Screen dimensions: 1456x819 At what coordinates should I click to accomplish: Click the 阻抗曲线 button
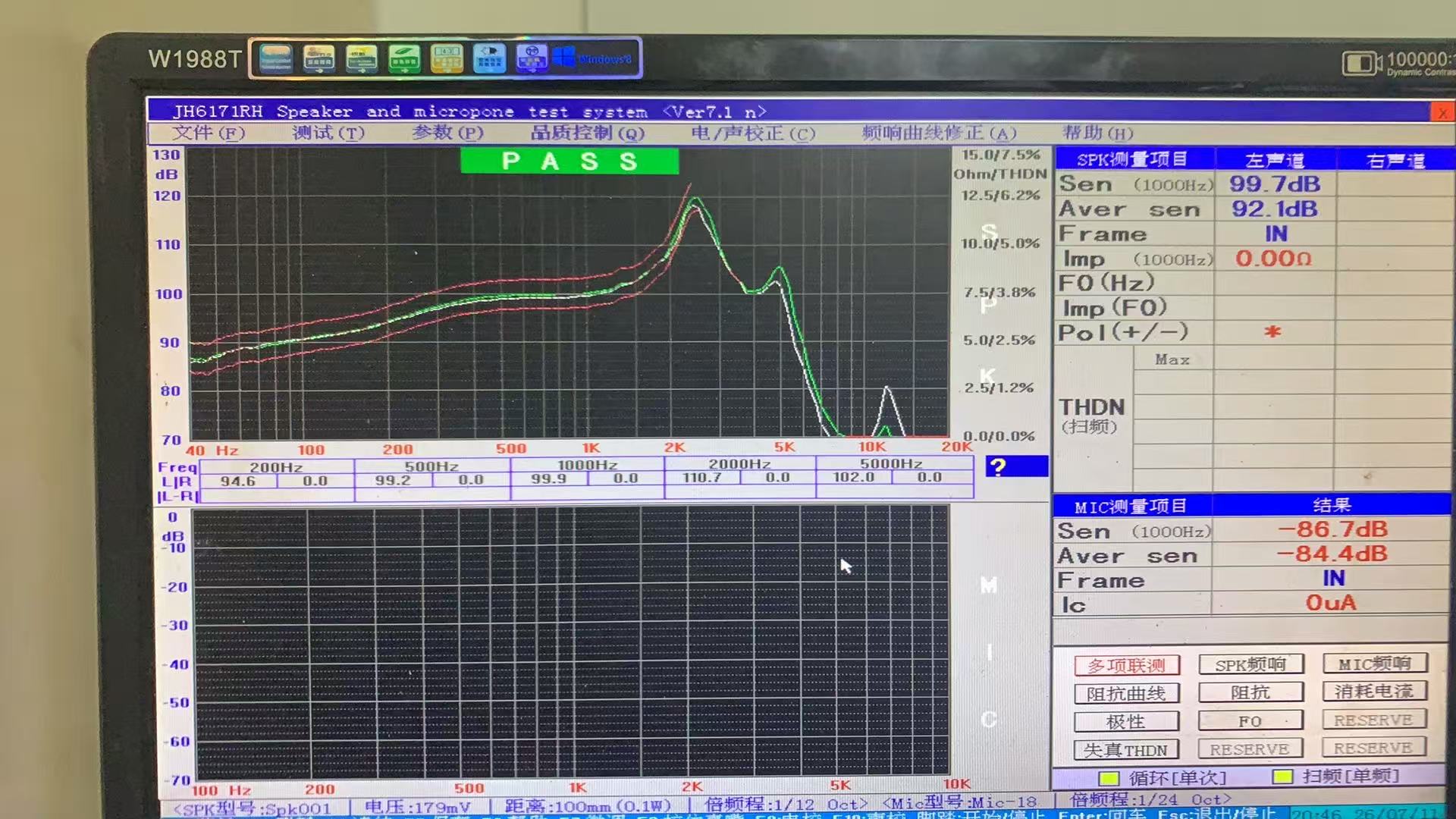click(x=1126, y=694)
